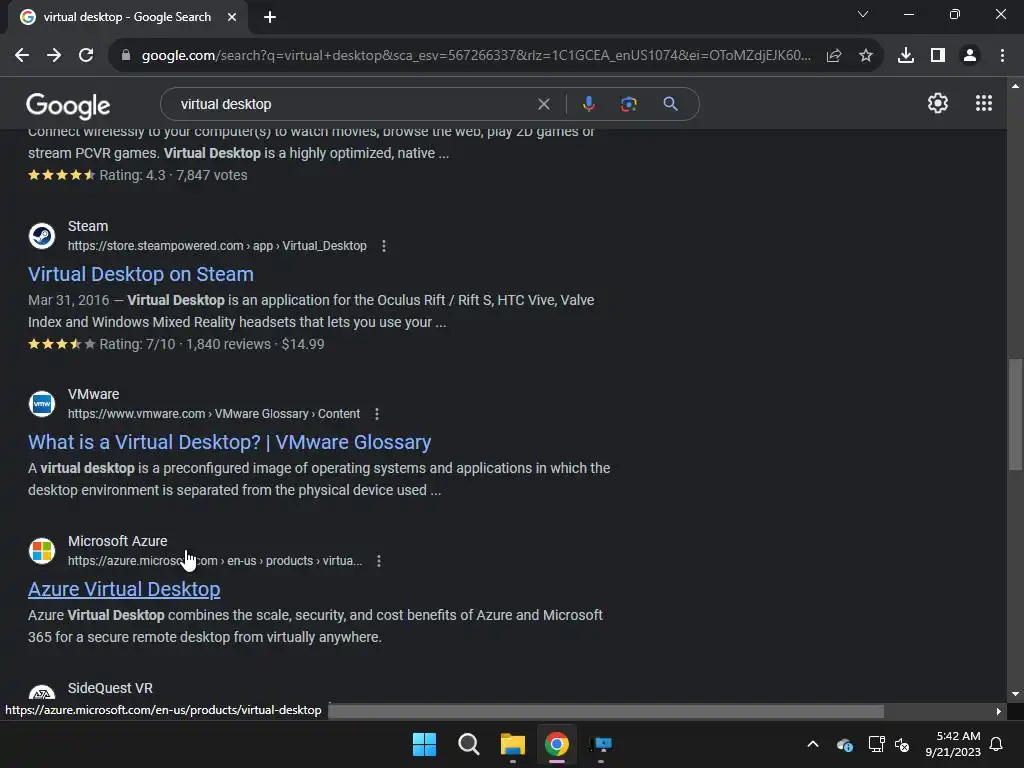Click Microsoft Azure site name text

[118, 541]
